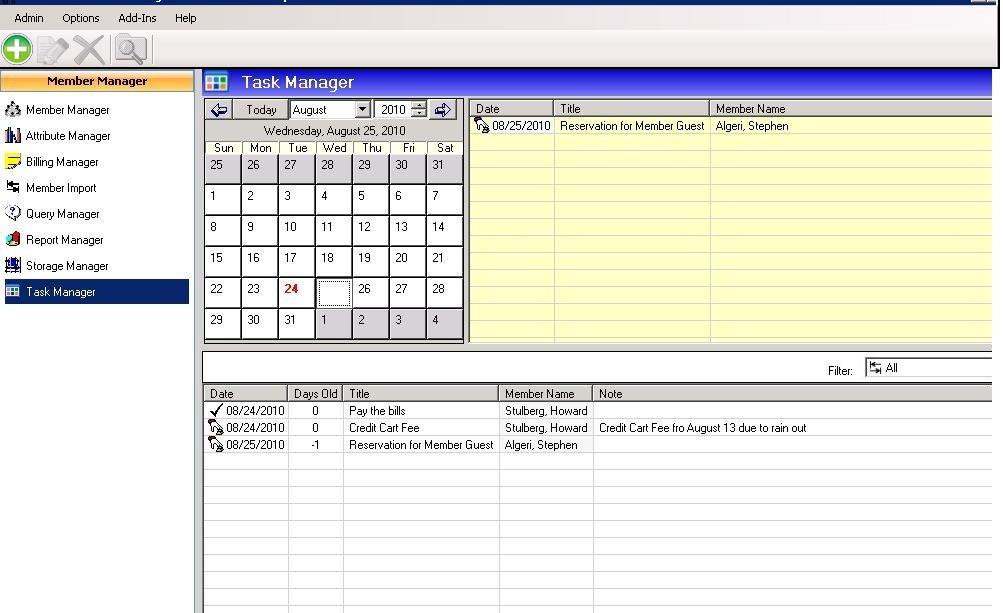
Task: Go to previous month with left arrow
Action: tap(219, 110)
